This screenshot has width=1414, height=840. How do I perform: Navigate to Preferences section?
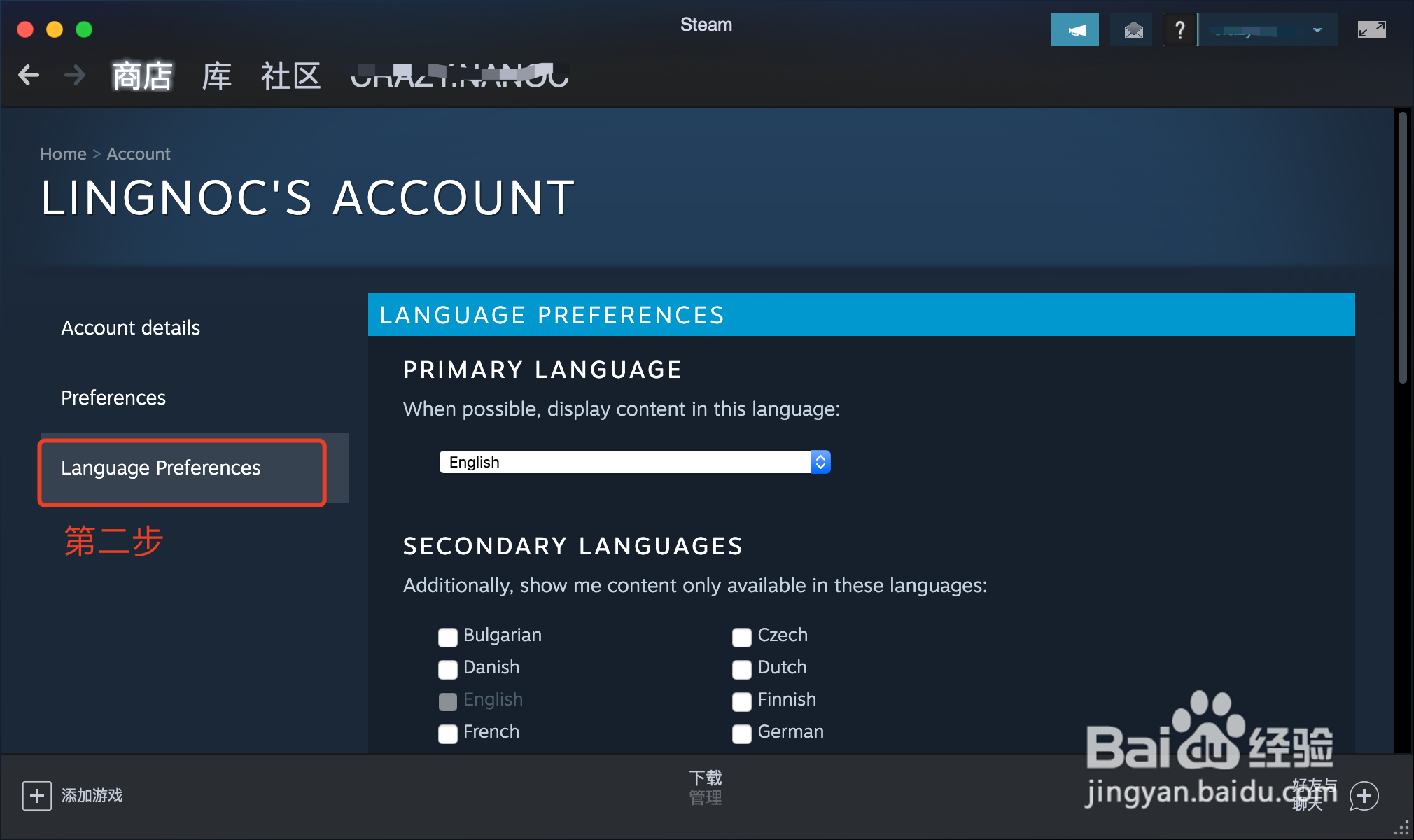tap(113, 396)
